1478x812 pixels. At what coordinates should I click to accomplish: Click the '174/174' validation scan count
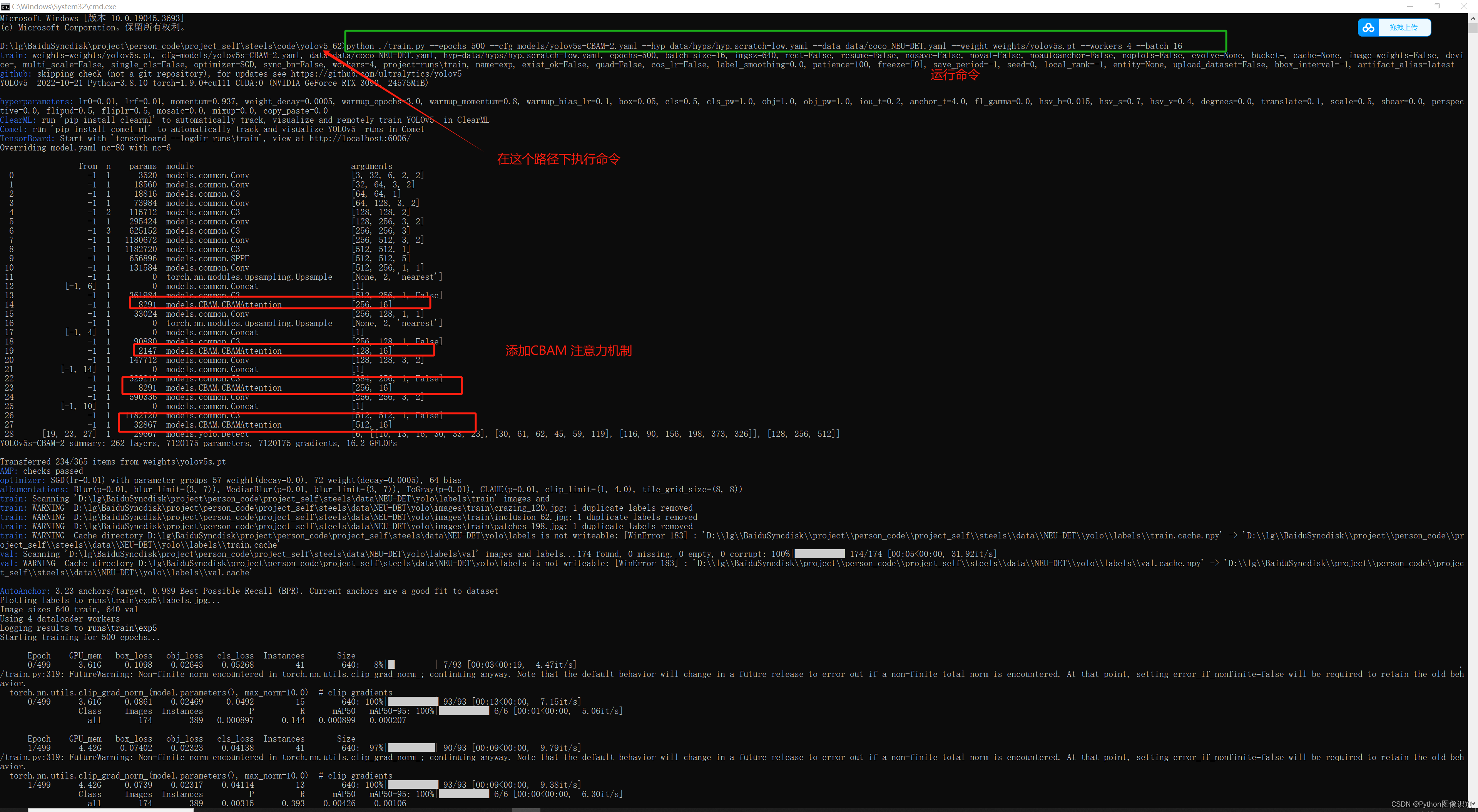(x=866, y=554)
